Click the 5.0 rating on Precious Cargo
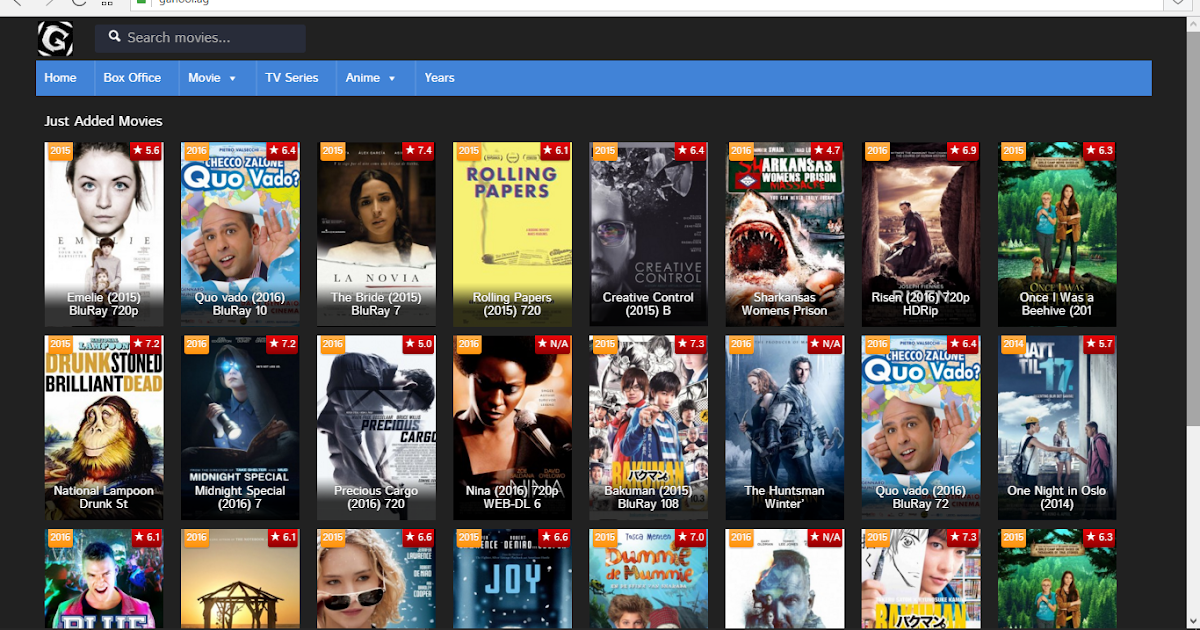The width and height of the screenshot is (1200, 630). pos(418,344)
